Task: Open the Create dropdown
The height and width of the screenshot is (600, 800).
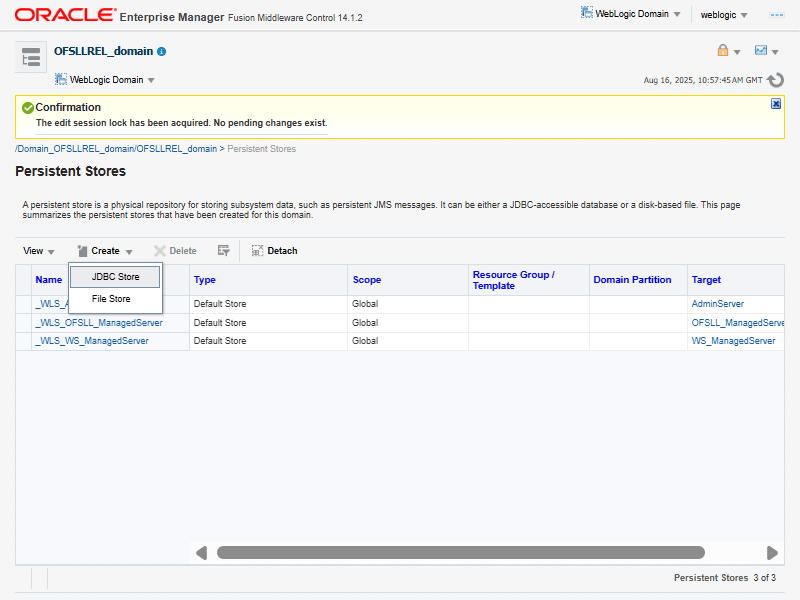Action: (x=105, y=251)
